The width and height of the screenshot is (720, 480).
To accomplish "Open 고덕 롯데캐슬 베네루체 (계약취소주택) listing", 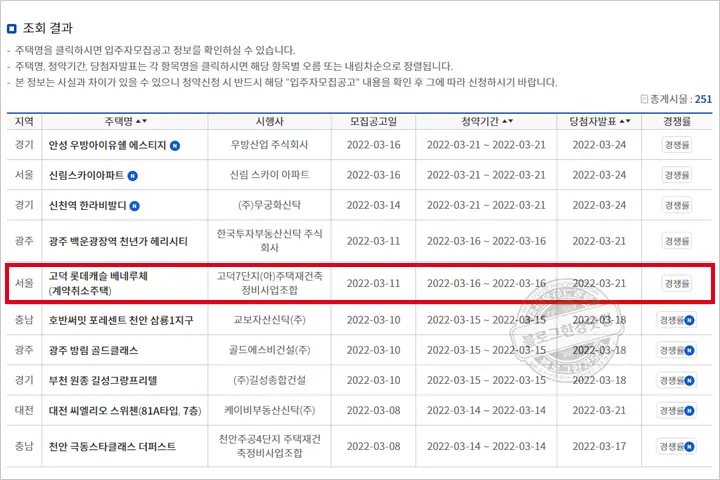I will click(x=98, y=283).
